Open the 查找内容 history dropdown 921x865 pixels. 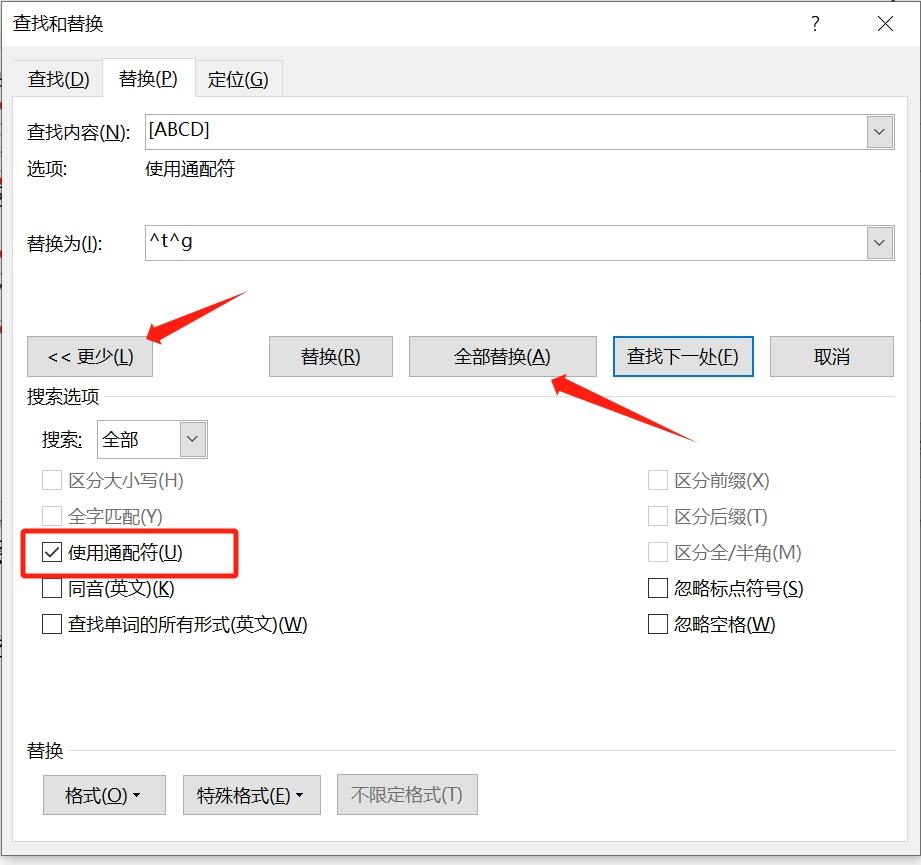click(878, 131)
